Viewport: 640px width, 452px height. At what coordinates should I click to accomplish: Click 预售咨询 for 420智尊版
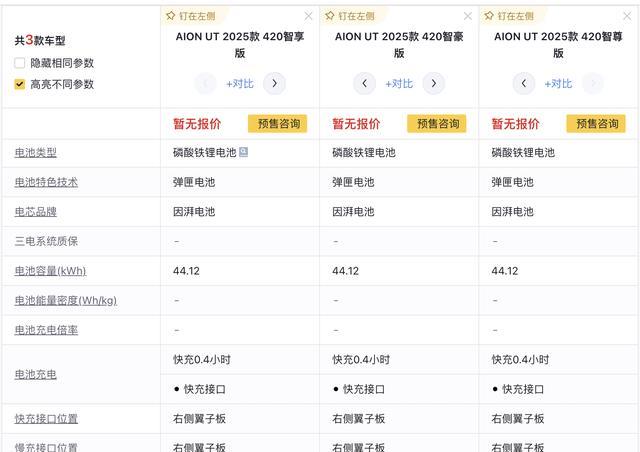pos(596,124)
